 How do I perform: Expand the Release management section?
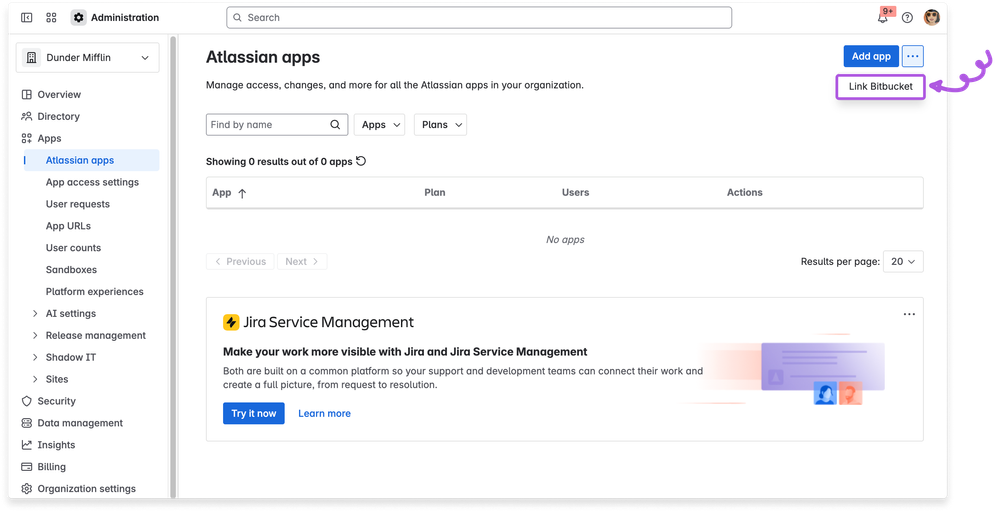point(35,336)
